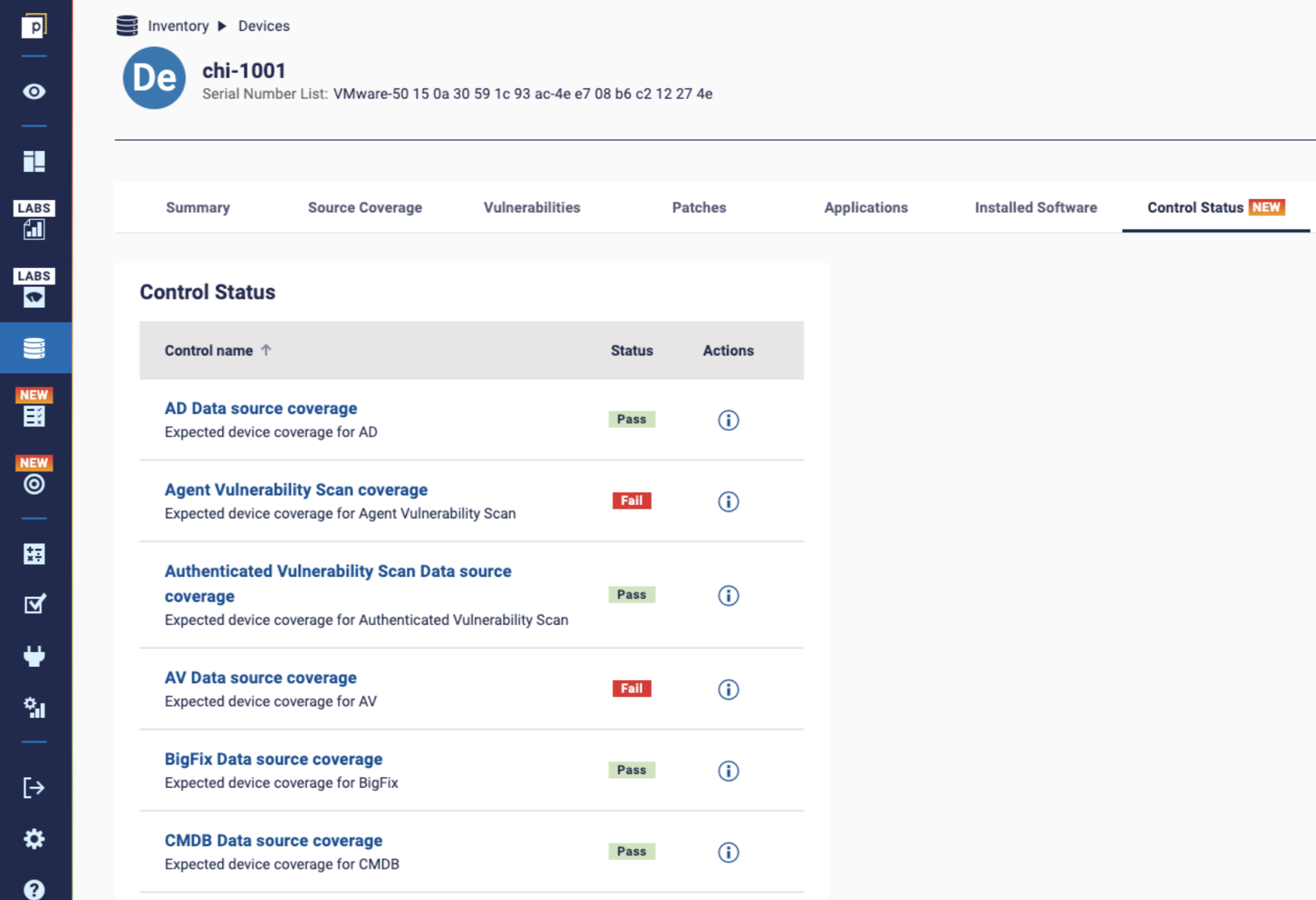1316x900 pixels.
Task: Click the Panaseer logo icon in sidebar
Action: click(34, 26)
